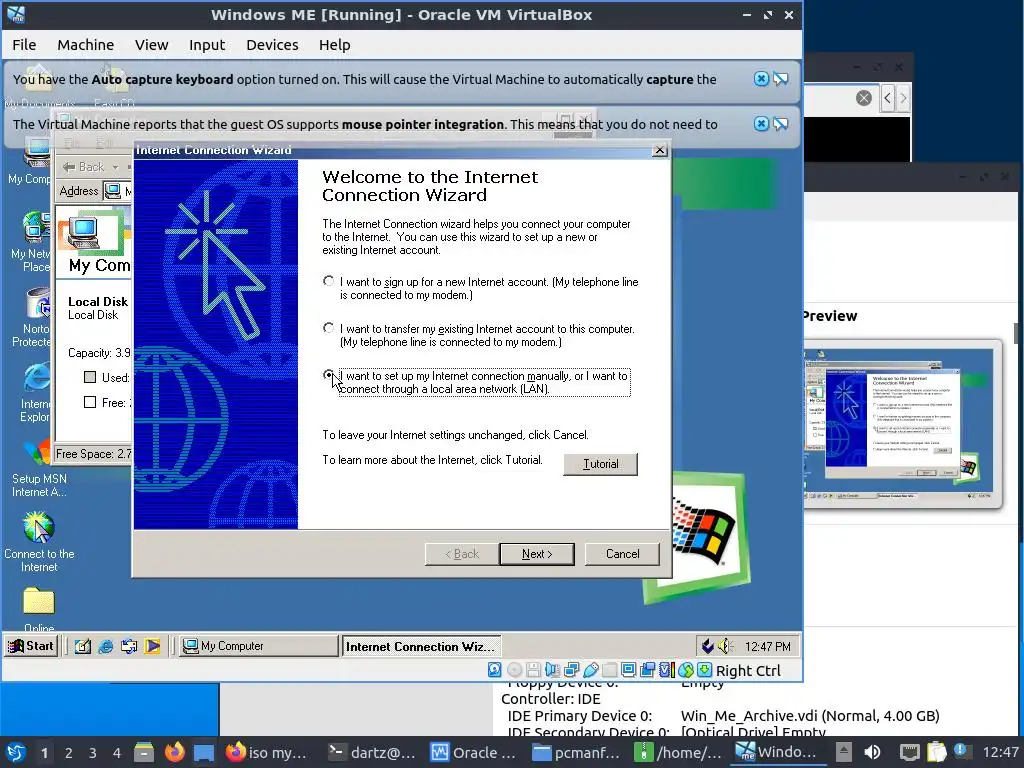The height and width of the screenshot is (768, 1024).
Task: Click the VirtualBox floppy drive indicator
Action: tap(534, 670)
